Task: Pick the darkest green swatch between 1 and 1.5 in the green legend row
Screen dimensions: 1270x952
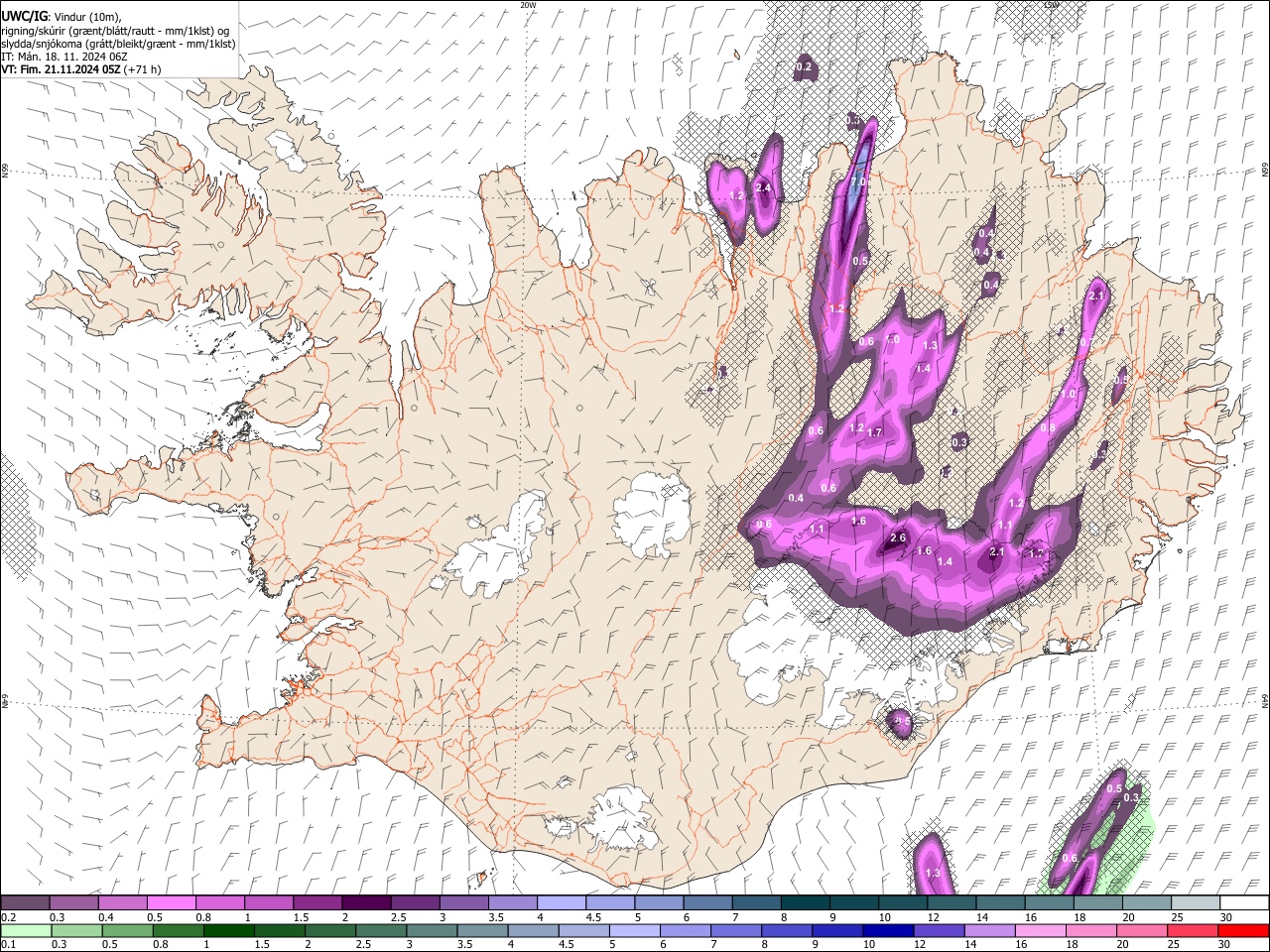Action: (x=229, y=930)
